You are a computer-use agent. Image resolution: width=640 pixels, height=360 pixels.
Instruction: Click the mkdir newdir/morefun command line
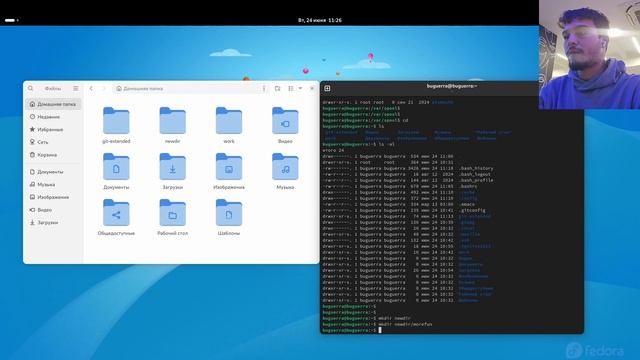405,324
